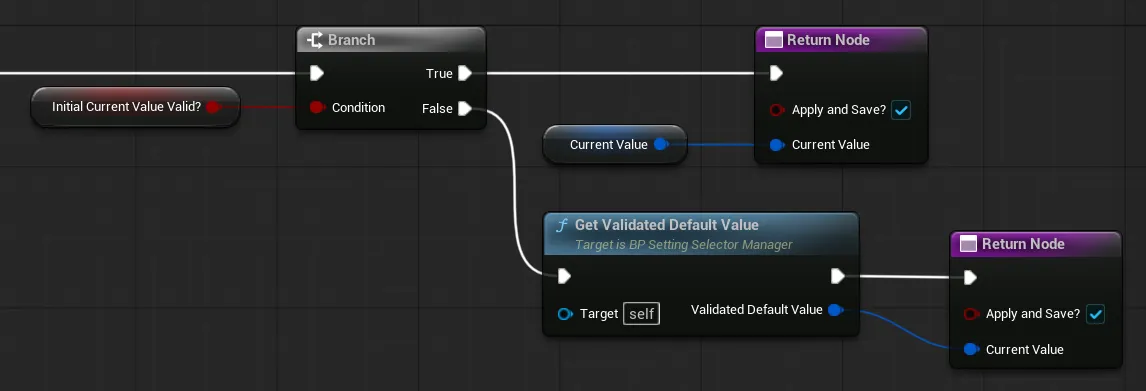
Task: Select the upper Return Node header
Action: point(841,40)
